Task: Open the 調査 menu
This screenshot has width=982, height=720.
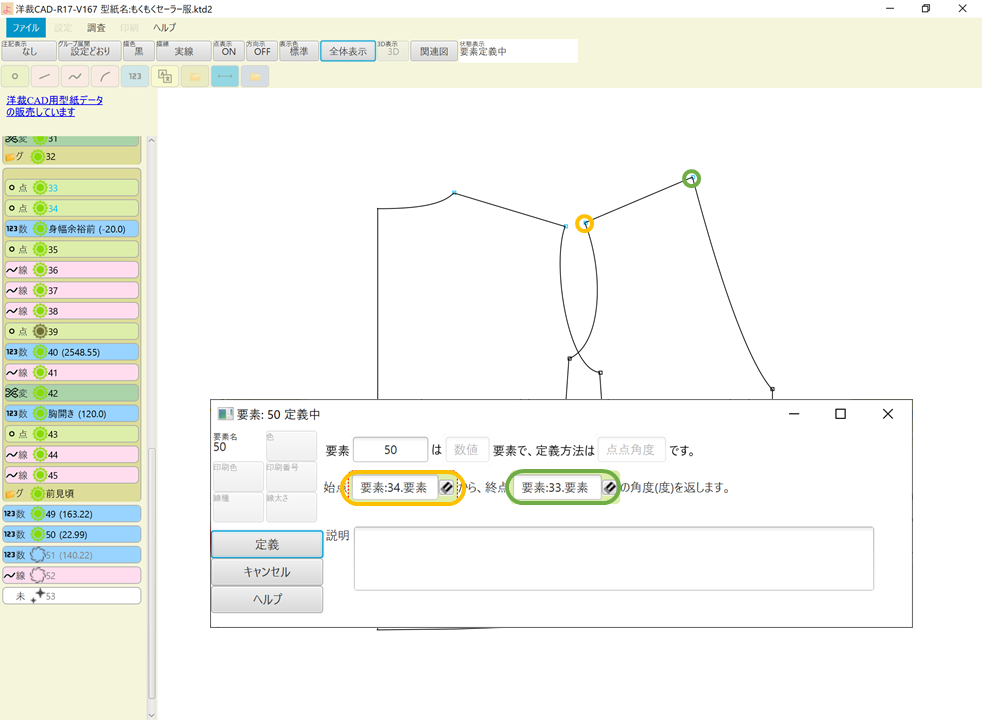Action: tap(95, 27)
